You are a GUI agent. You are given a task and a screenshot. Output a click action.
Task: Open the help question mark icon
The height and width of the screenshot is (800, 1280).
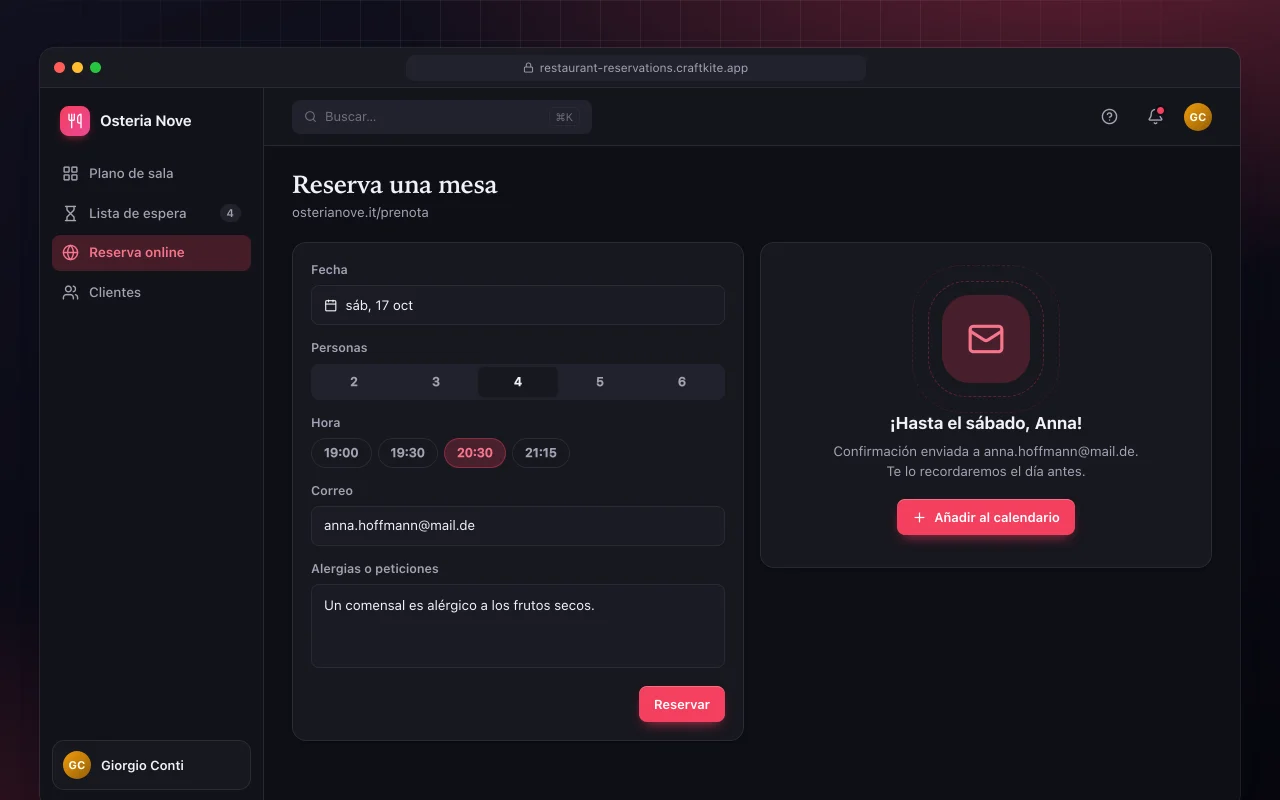(1109, 117)
